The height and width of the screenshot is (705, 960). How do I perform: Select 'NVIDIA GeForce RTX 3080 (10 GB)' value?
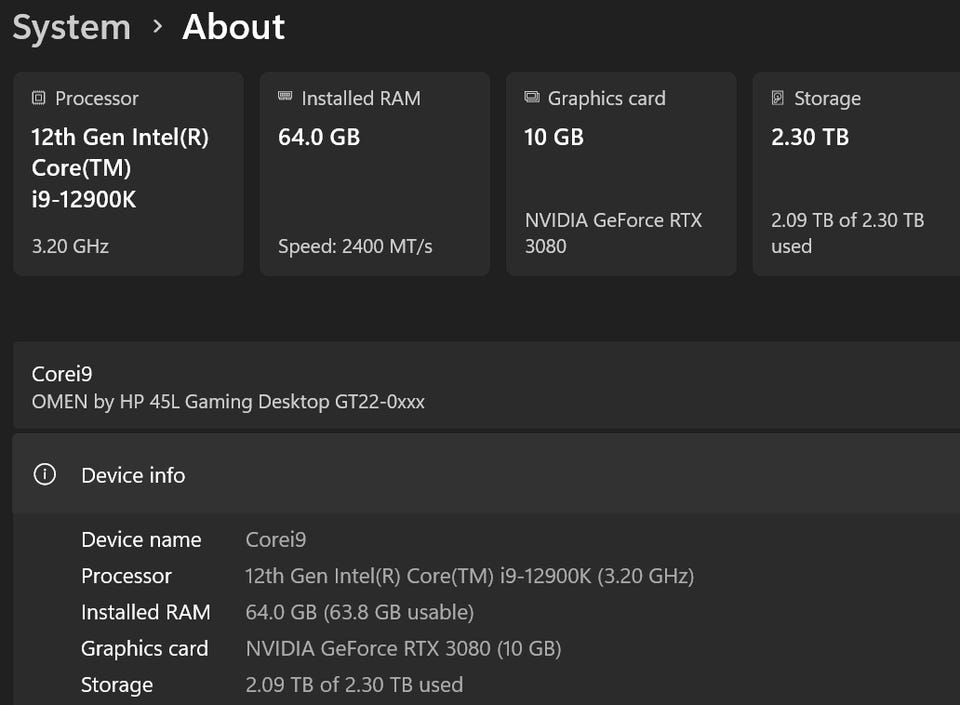403,649
